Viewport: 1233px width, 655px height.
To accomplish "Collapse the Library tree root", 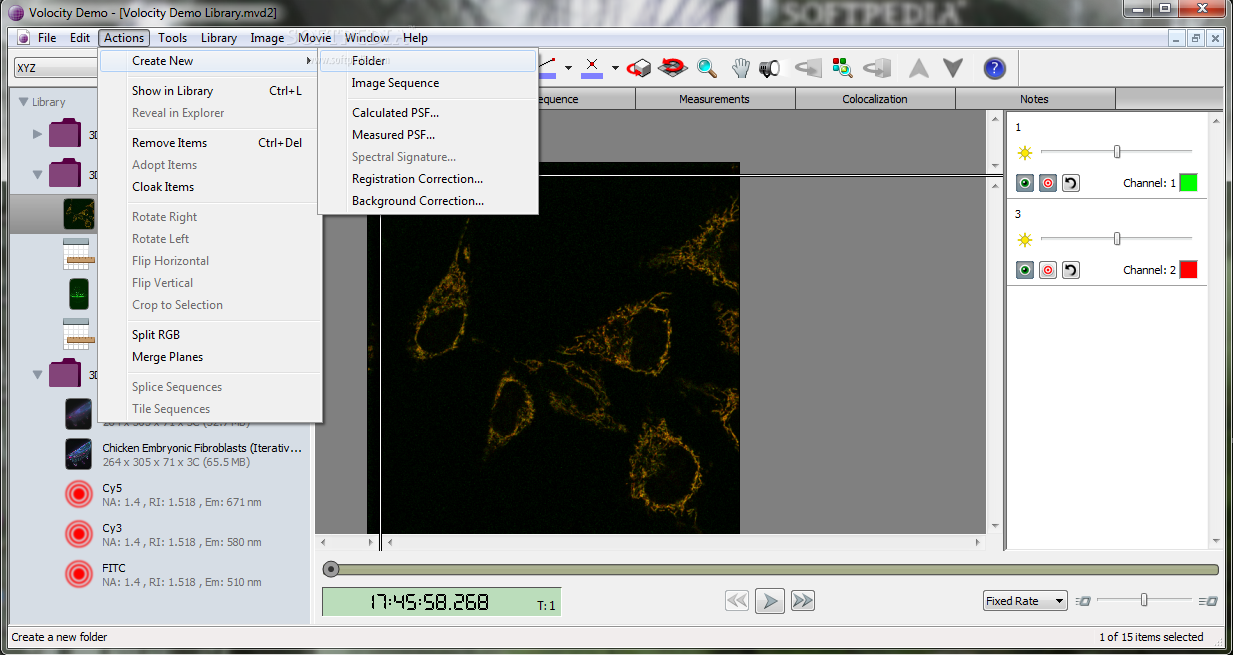I will pos(24,102).
